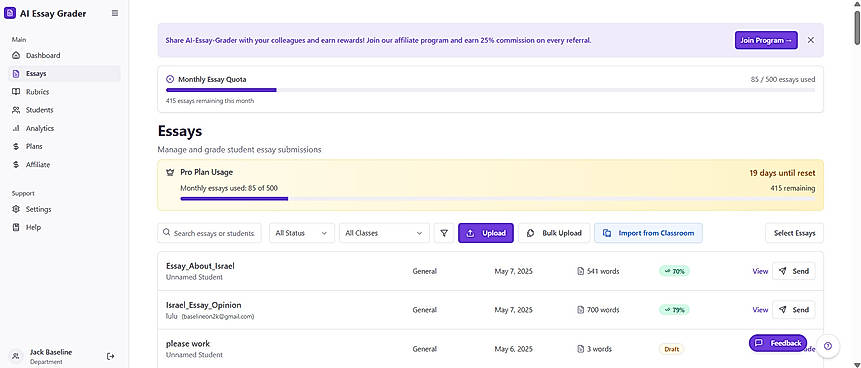The image size is (861, 368).
Task: Open the Affiliate page
Action: pos(64,164)
